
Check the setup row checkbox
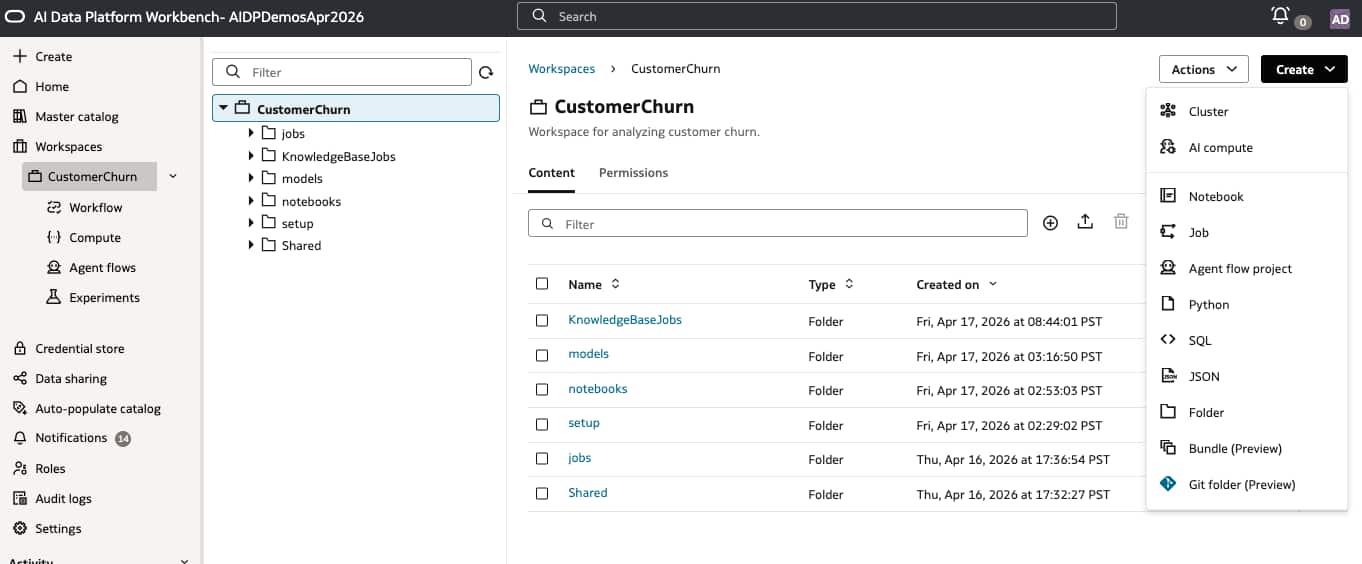pos(542,424)
